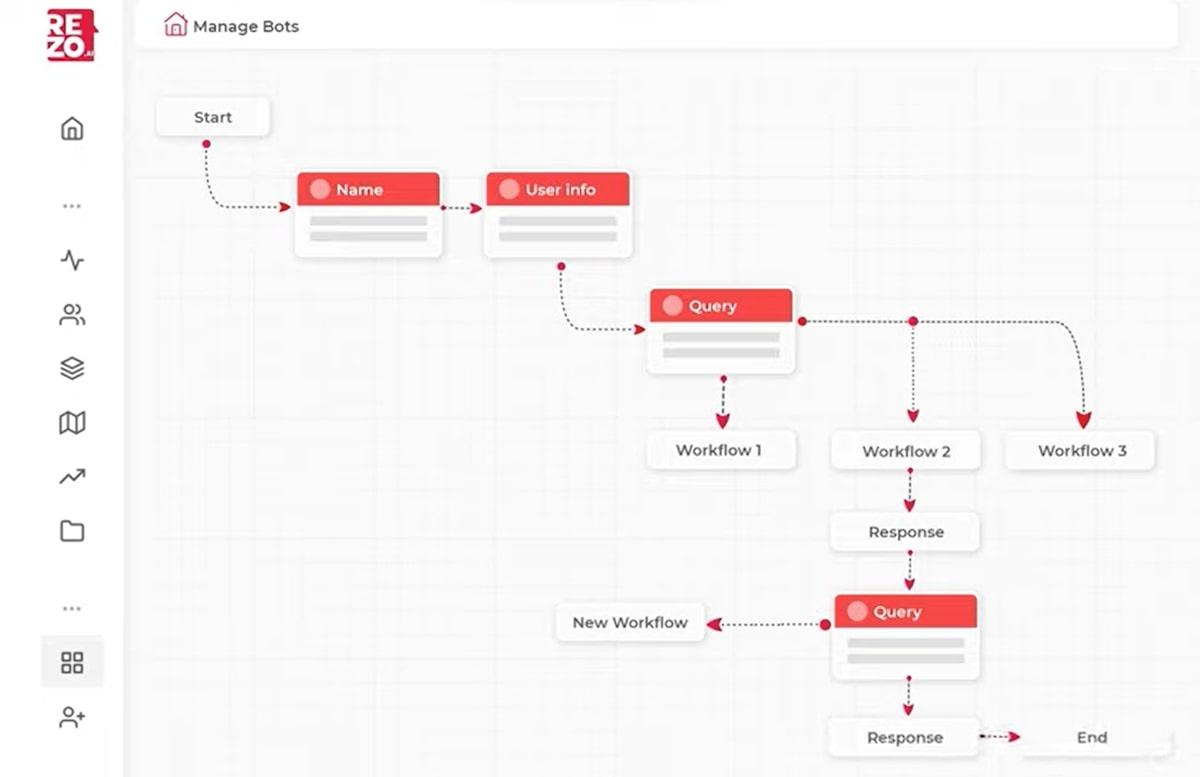Select the grid dashboard icon in sidebar
The width and height of the screenshot is (1200, 777).
[72, 662]
